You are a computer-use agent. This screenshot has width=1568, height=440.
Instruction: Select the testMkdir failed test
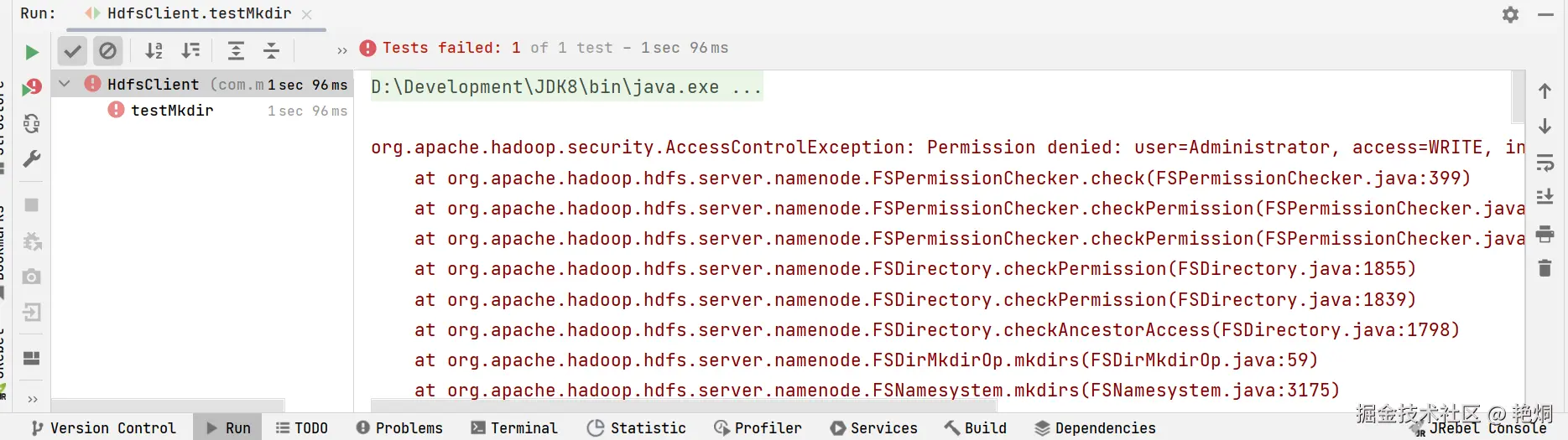(172, 111)
